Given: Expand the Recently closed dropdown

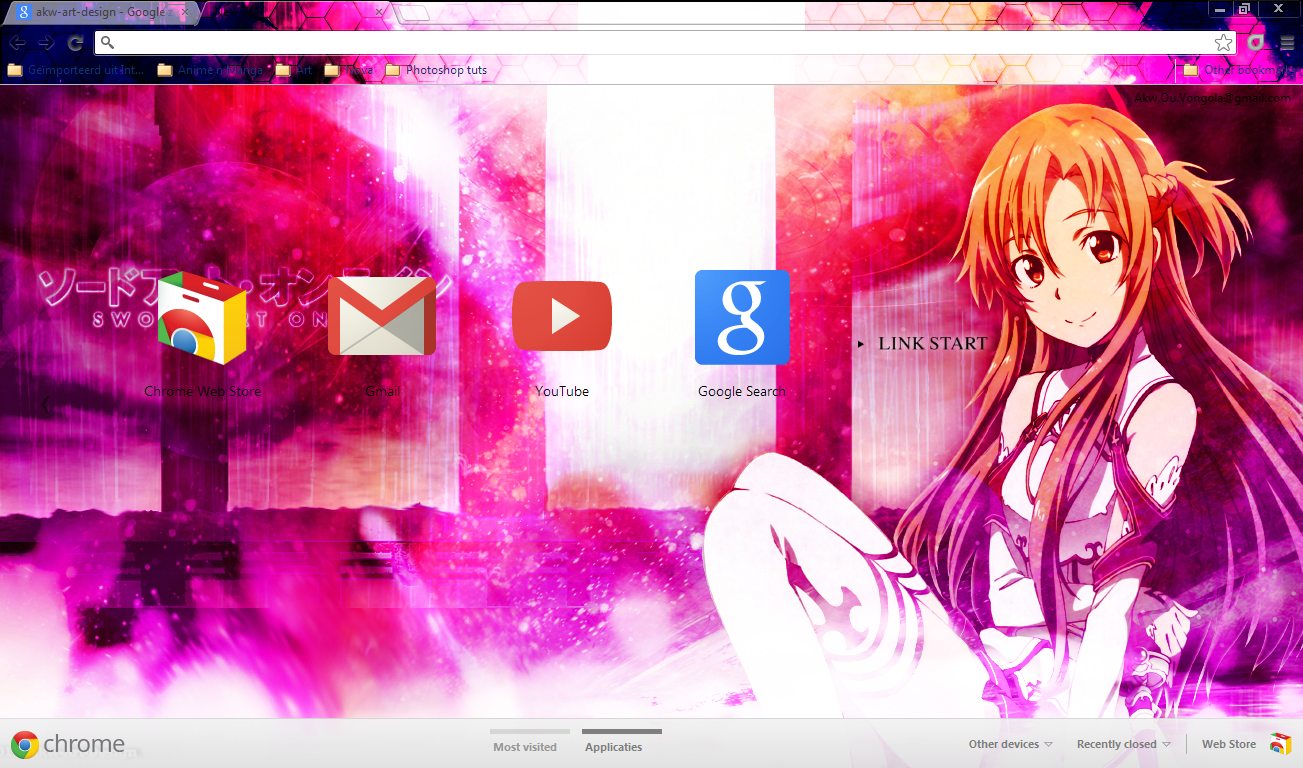Looking at the screenshot, I should (x=1123, y=744).
